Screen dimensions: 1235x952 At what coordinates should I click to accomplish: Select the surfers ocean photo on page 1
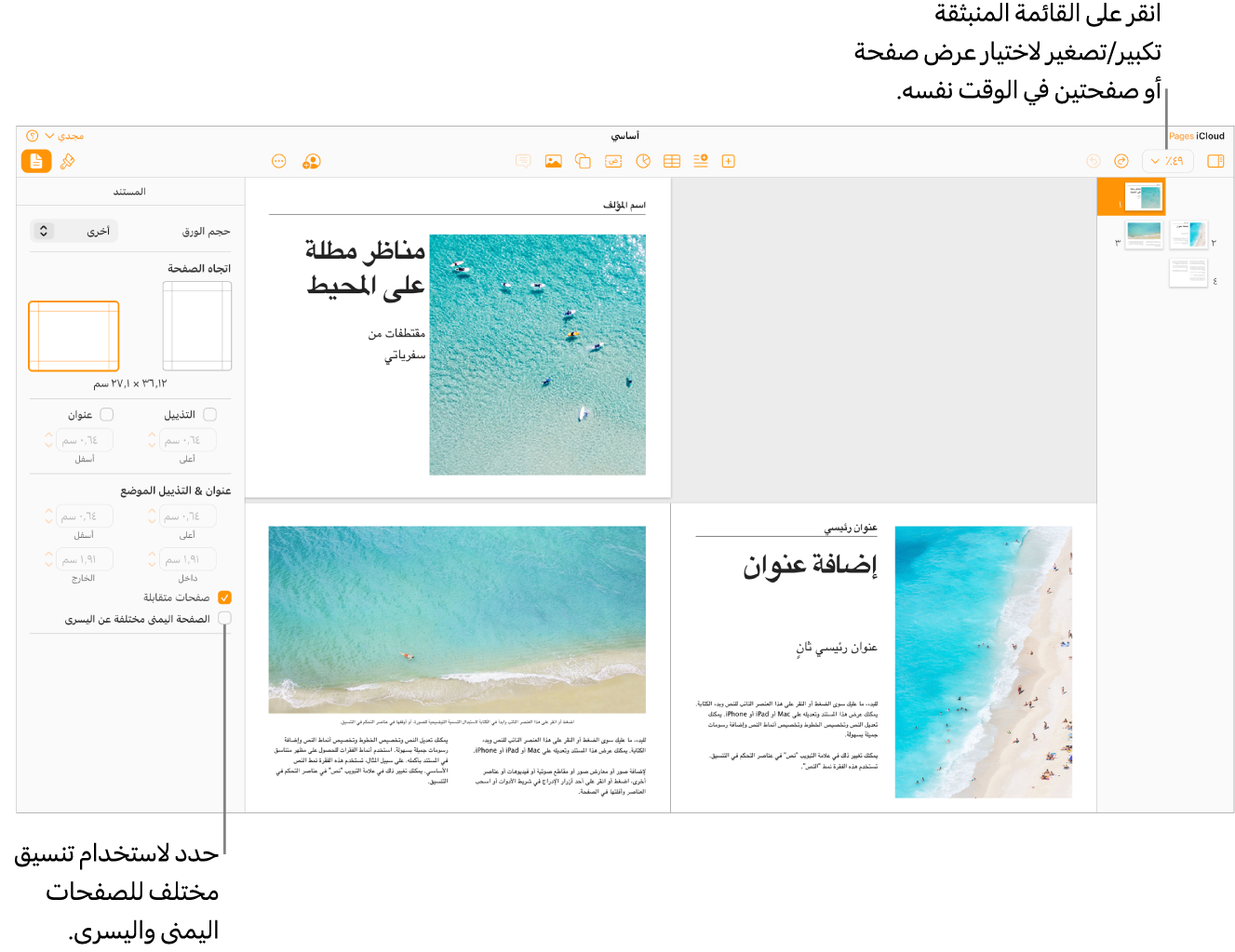click(537, 355)
